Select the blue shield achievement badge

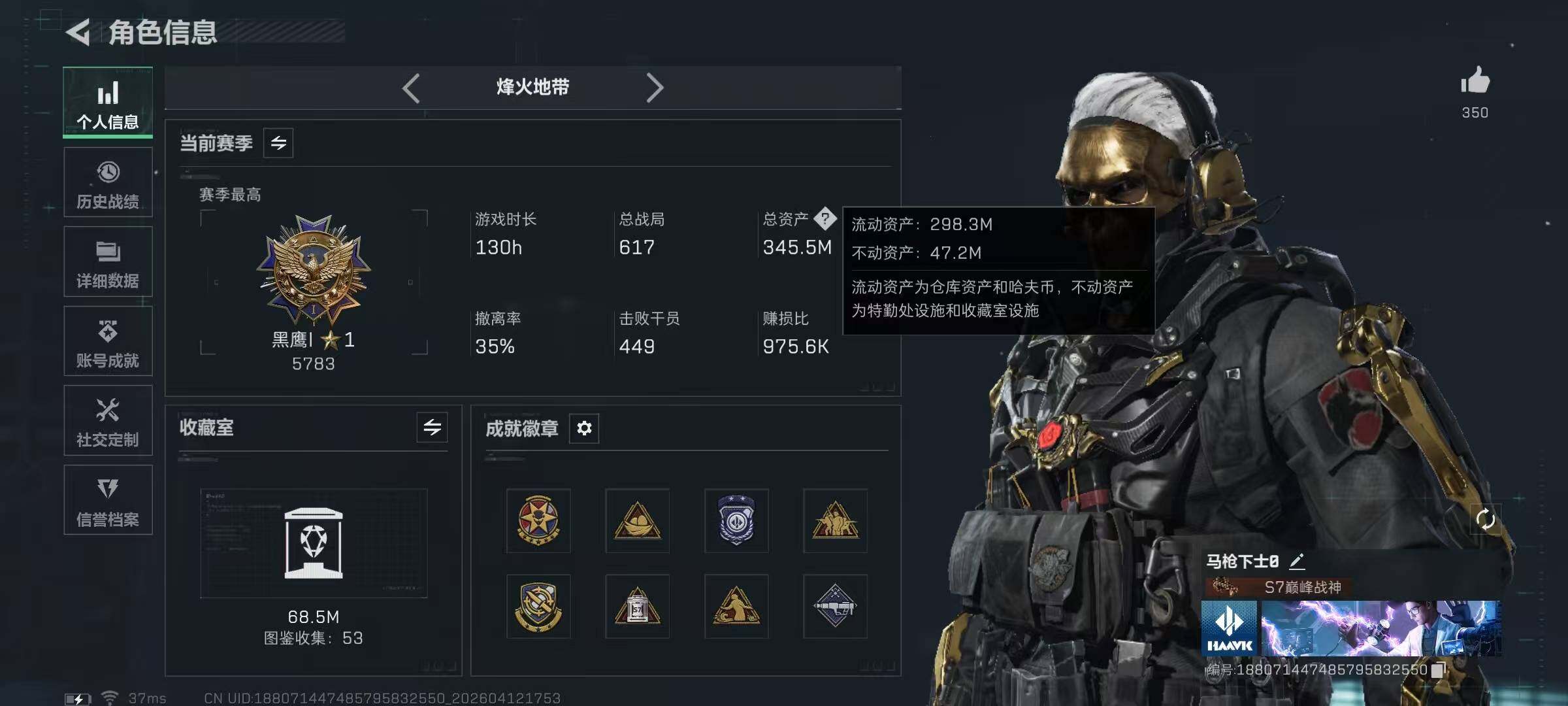[x=736, y=520]
